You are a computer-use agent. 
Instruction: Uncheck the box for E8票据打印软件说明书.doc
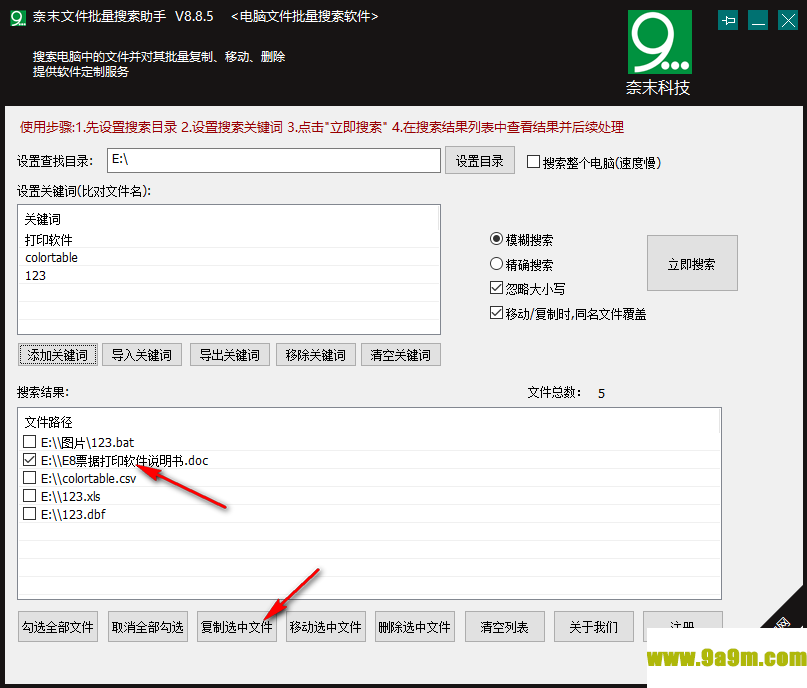click(x=30, y=460)
